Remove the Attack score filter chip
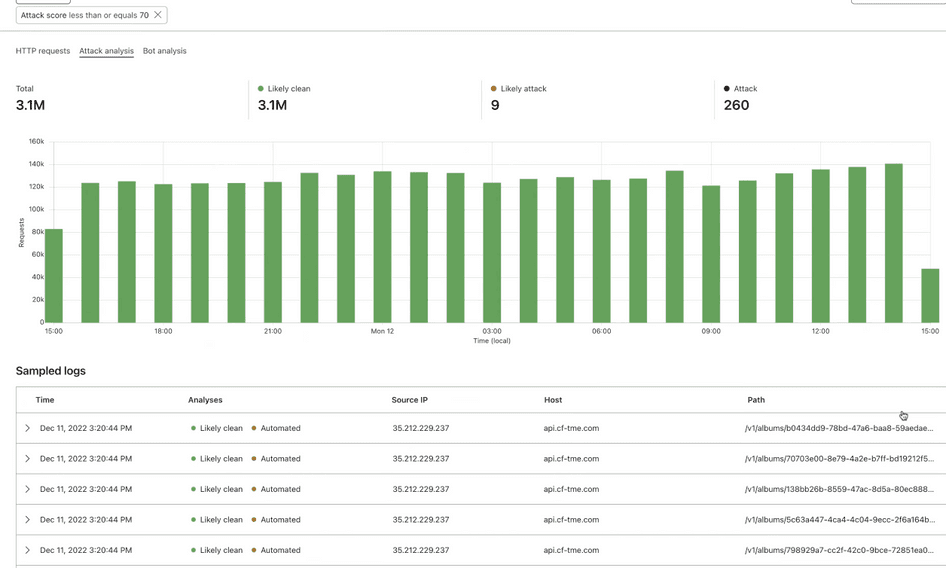The width and height of the screenshot is (946, 568). (158, 15)
